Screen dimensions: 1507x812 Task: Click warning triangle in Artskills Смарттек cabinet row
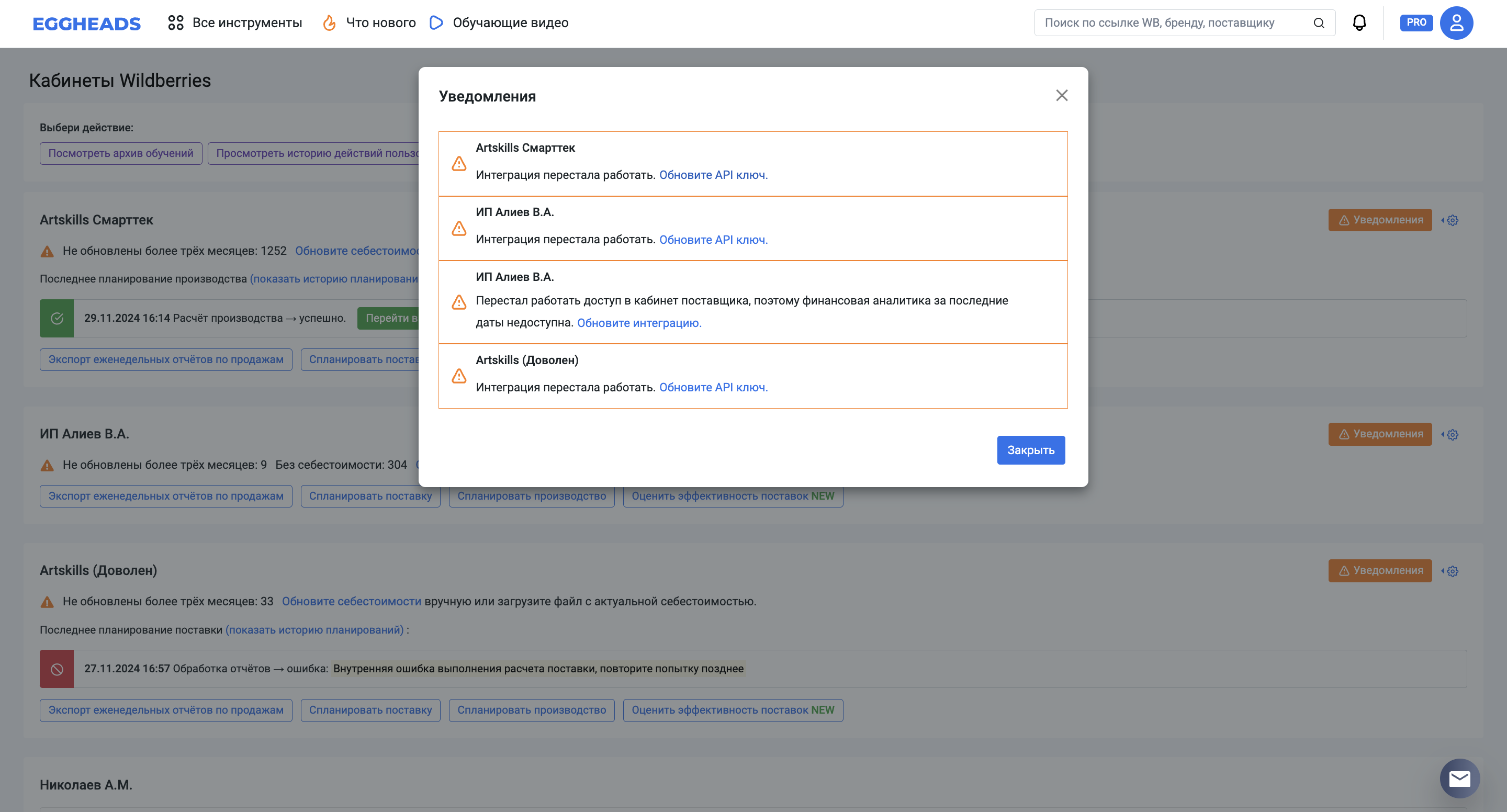tap(47, 252)
